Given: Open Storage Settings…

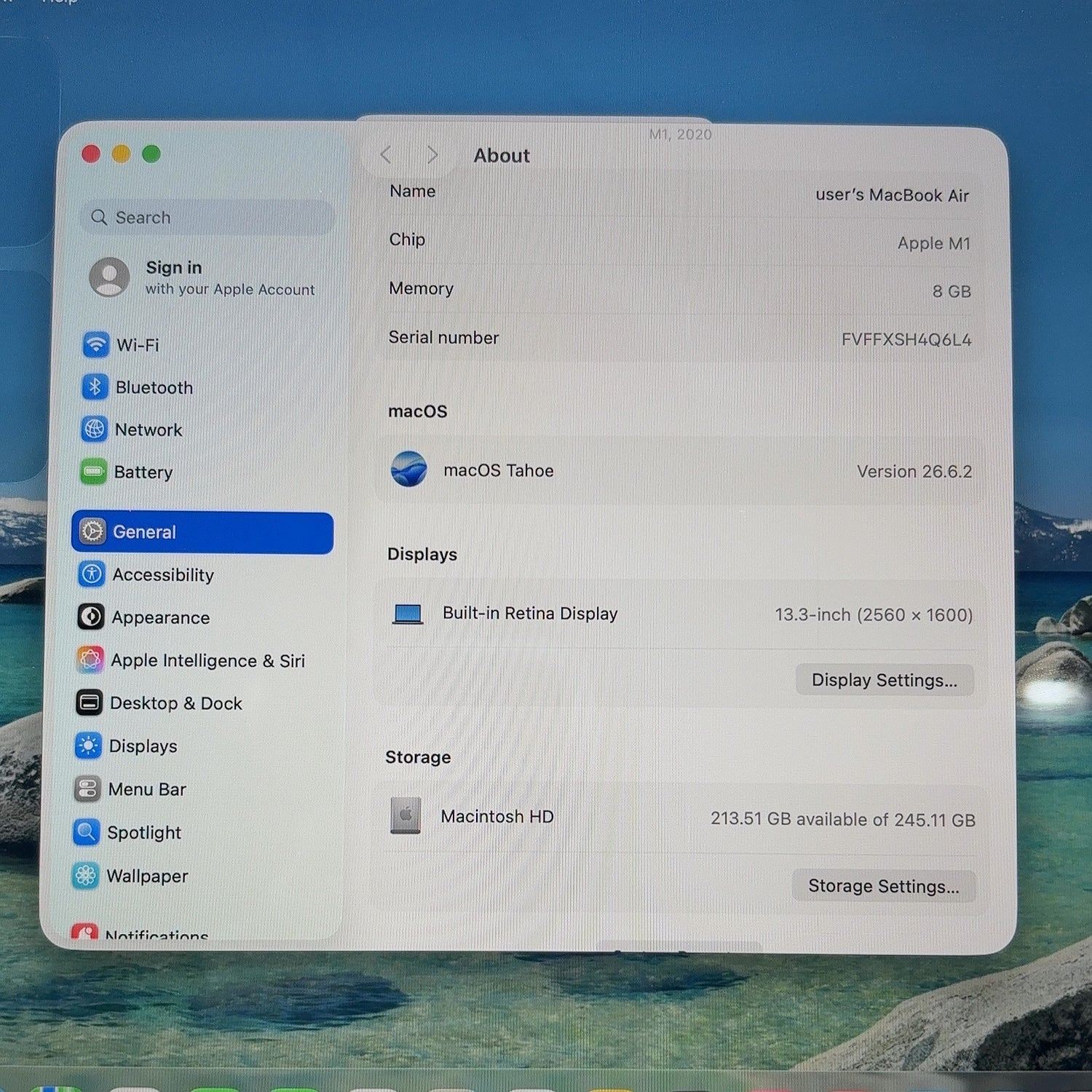Looking at the screenshot, I should [884, 886].
